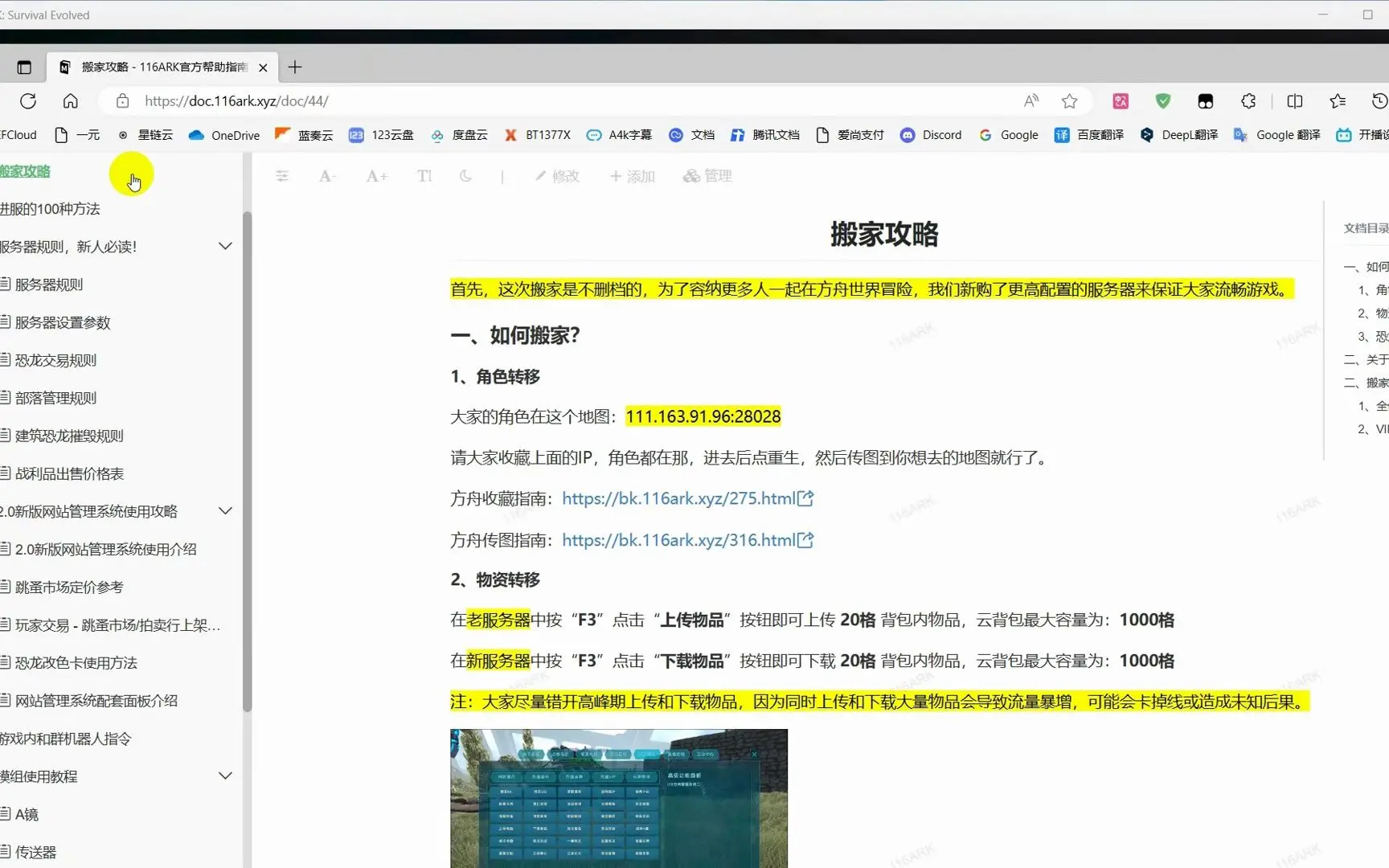Image resolution: width=1389 pixels, height=868 pixels.
Task: Select the Tl title style icon
Action: (x=424, y=176)
